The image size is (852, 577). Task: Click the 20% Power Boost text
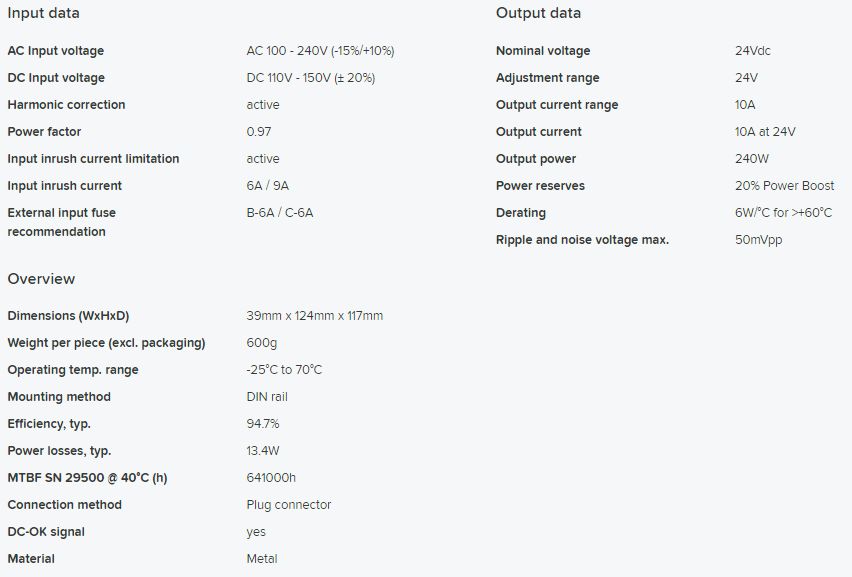click(x=785, y=186)
